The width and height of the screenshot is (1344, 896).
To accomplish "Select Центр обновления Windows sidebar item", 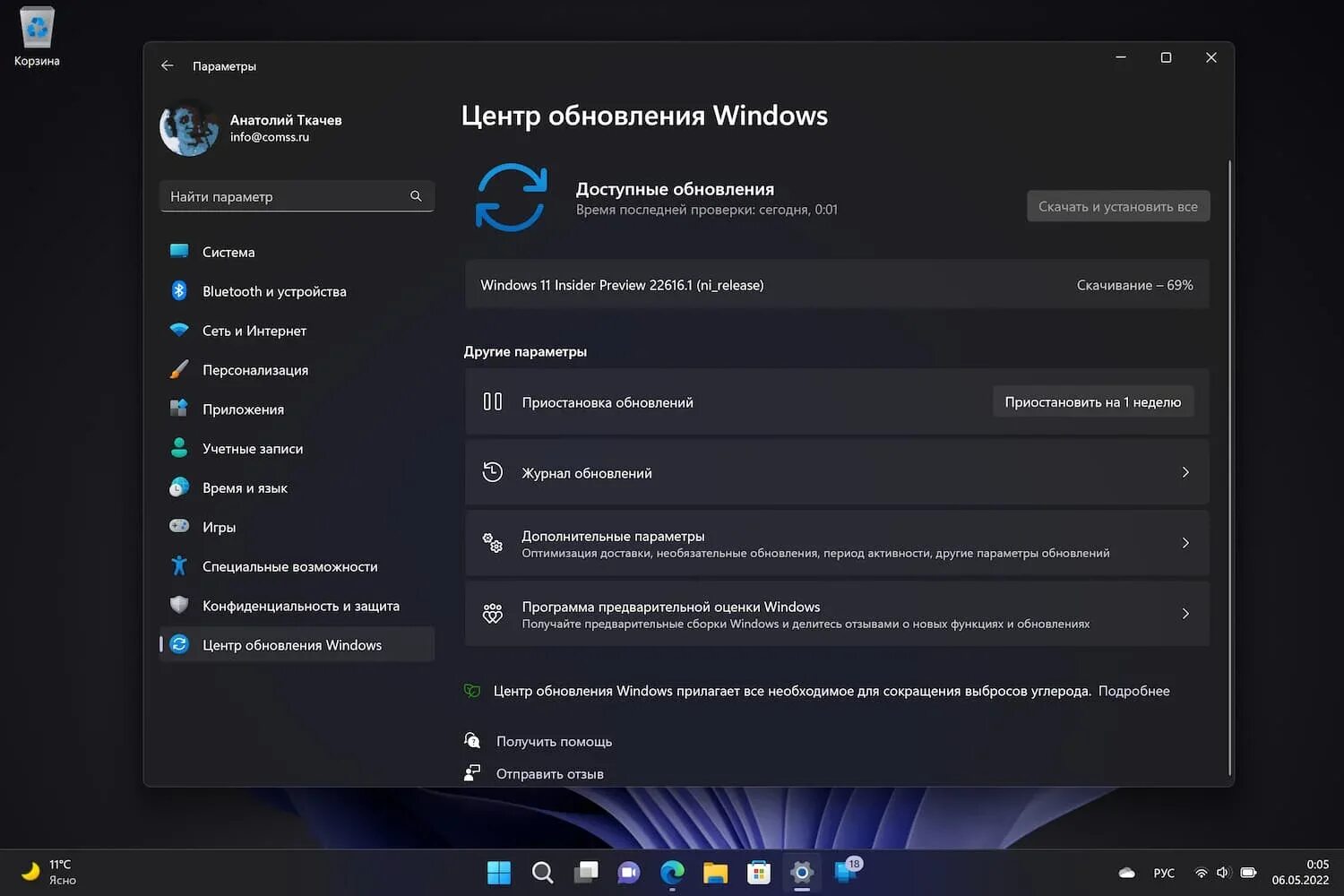I will 297,645.
